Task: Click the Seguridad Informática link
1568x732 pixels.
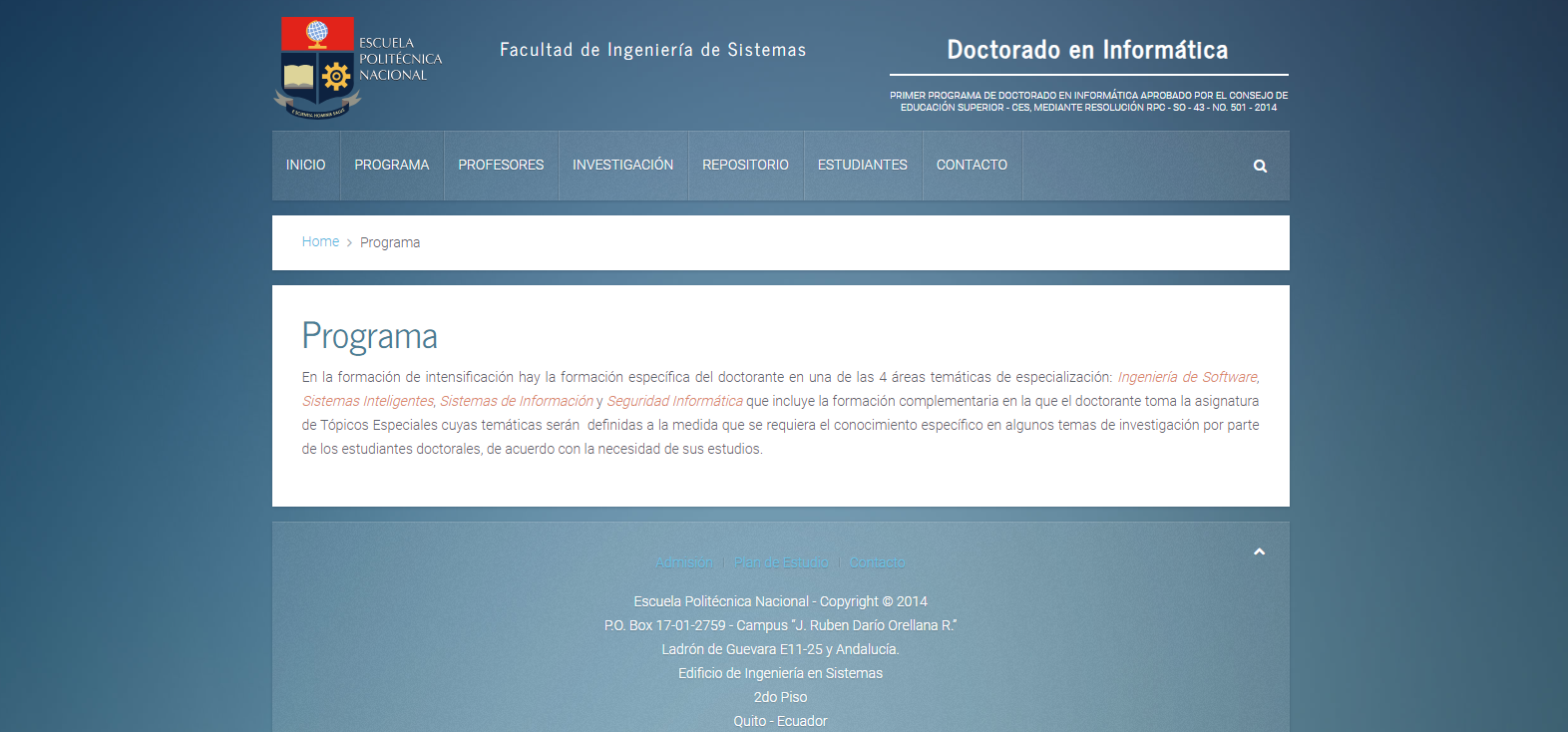Action: [x=674, y=401]
